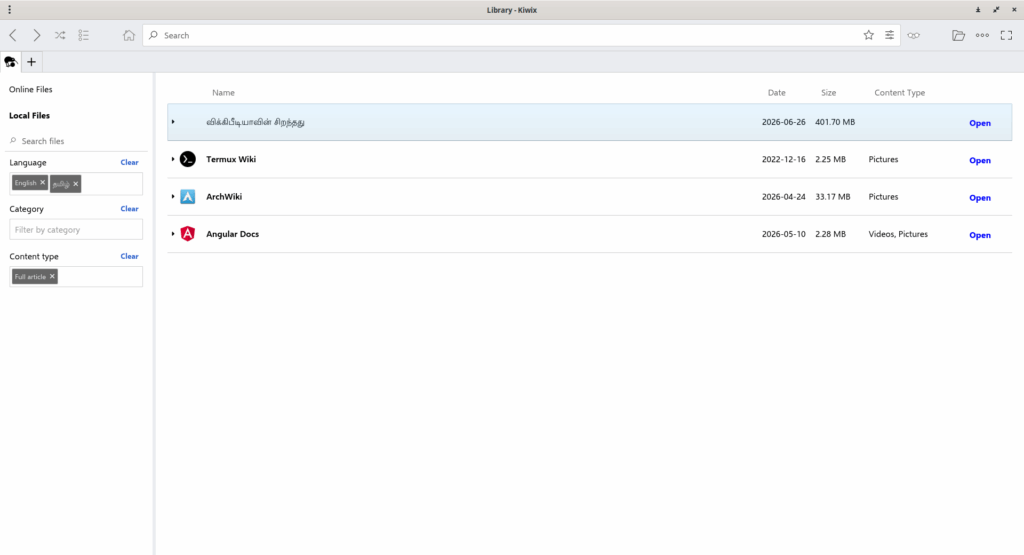Select the ArchWiki title text
The image size is (1024, 555).
tap(224, 197)
